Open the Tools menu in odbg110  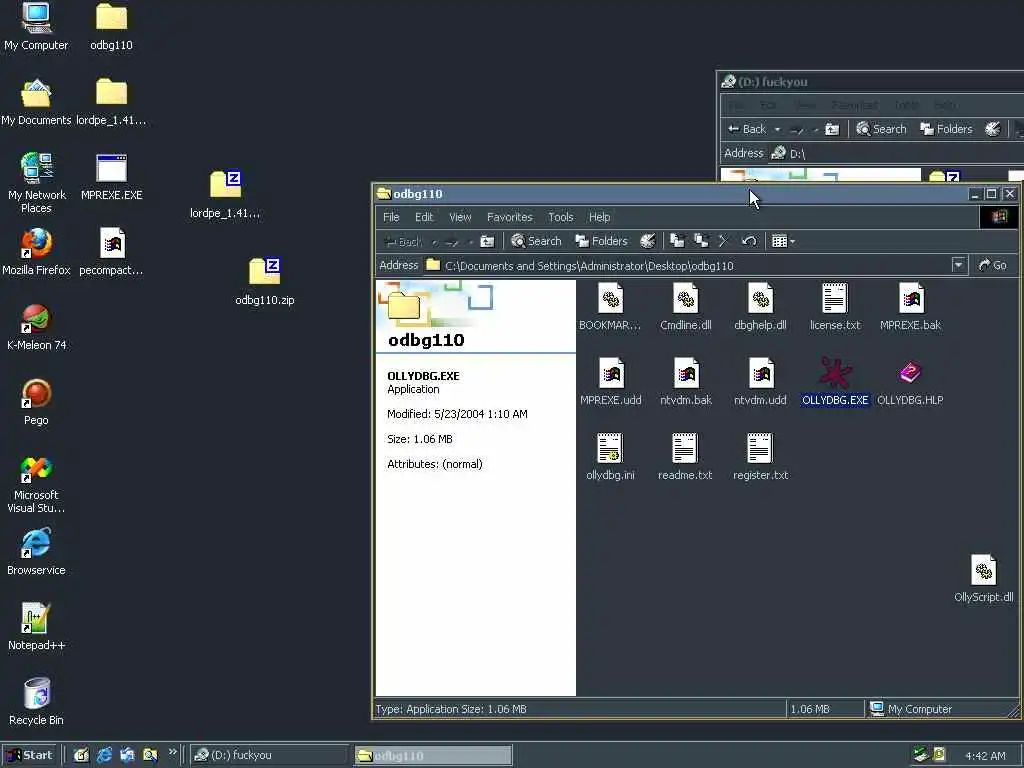[560, 217]
